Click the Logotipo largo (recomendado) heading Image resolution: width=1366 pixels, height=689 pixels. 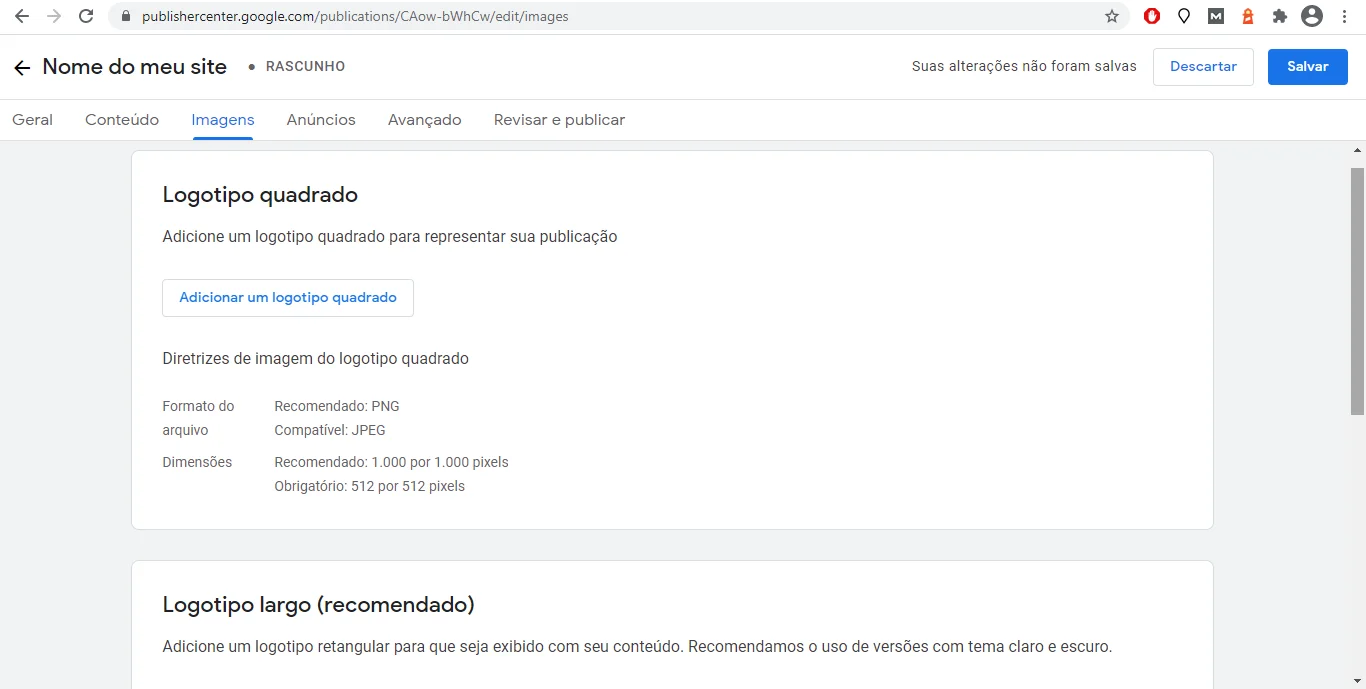point(318,605)
